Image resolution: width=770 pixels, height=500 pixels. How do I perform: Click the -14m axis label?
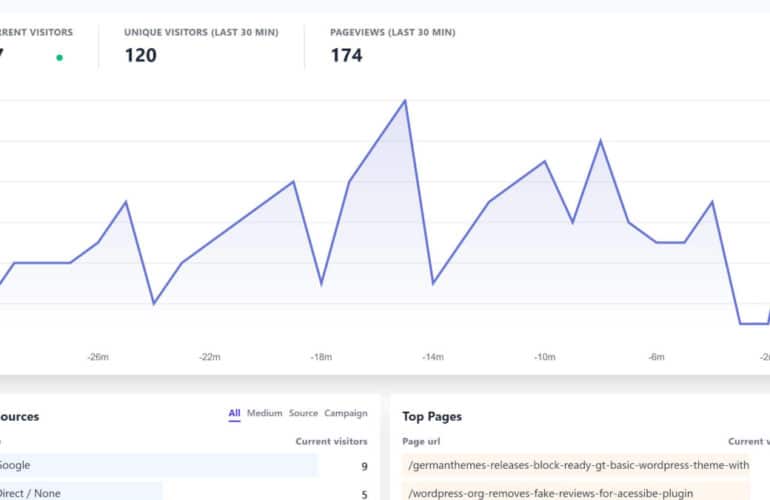433,357
